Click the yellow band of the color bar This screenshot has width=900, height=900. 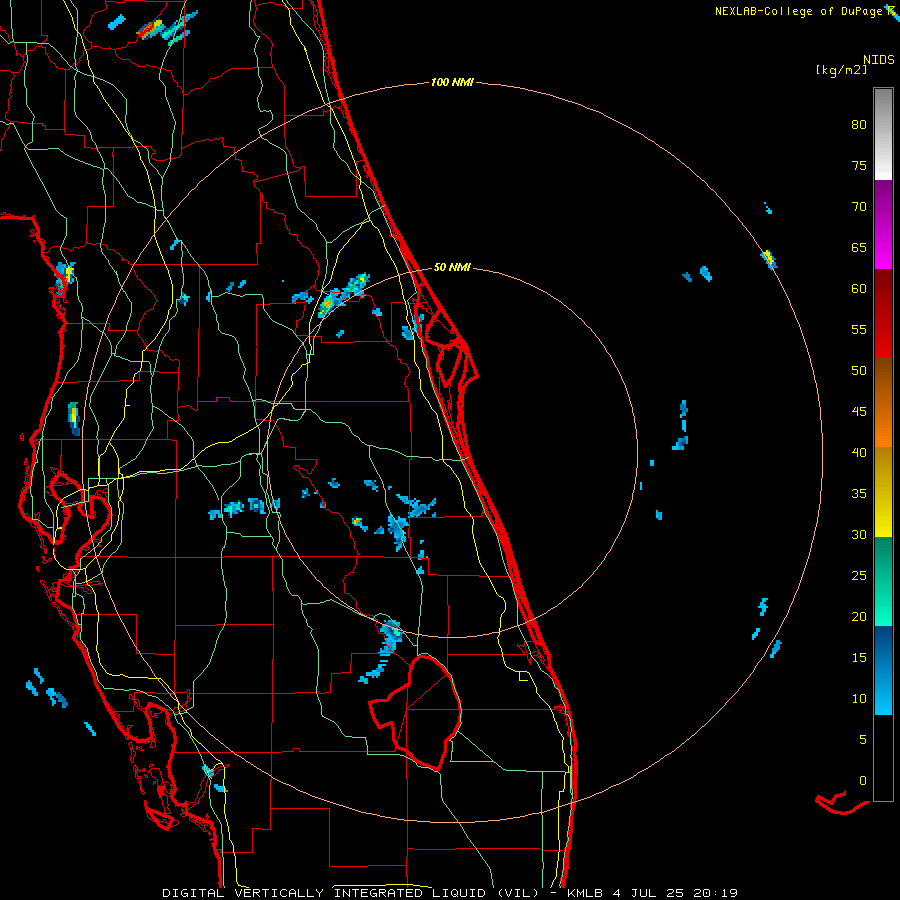click(x=883, y=492)
